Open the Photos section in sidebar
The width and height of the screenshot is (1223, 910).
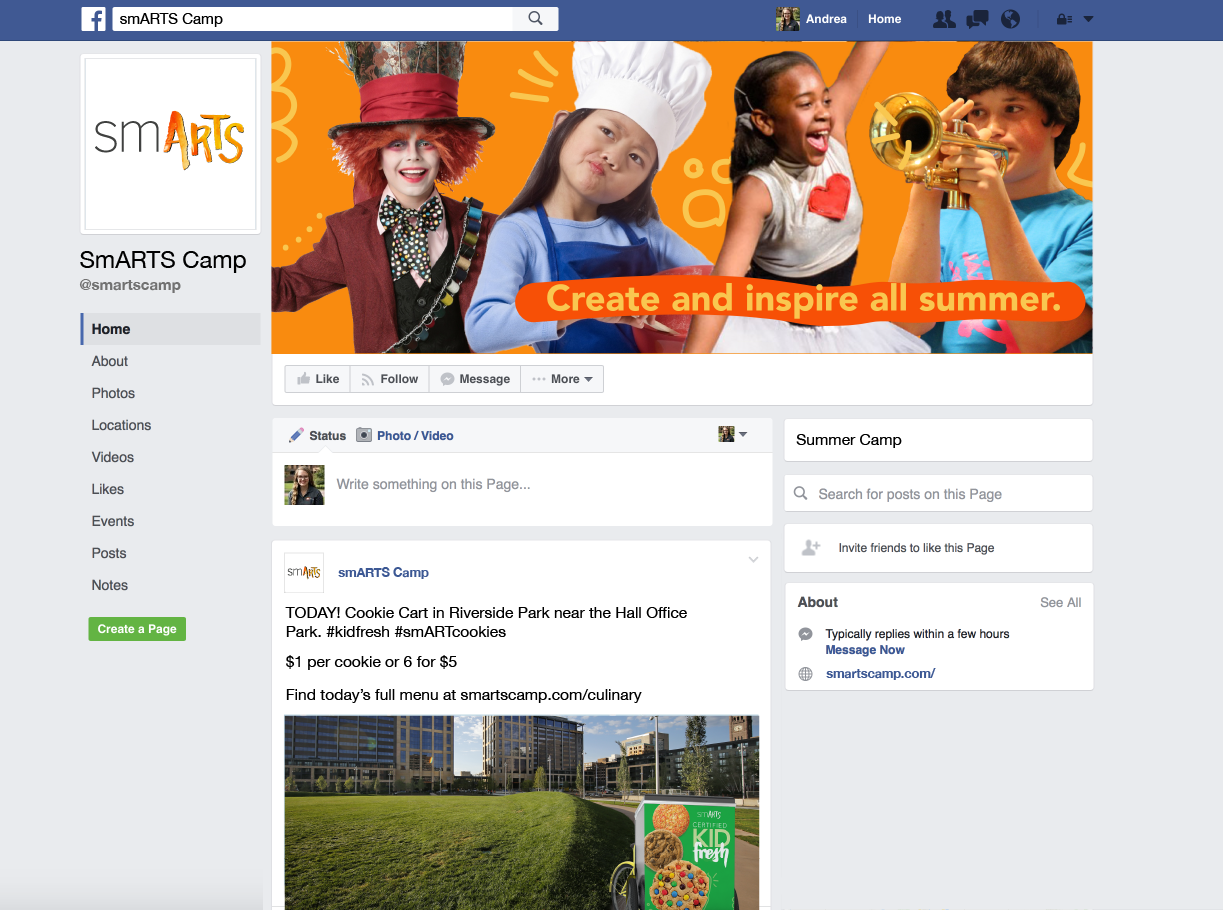point(113,393)
